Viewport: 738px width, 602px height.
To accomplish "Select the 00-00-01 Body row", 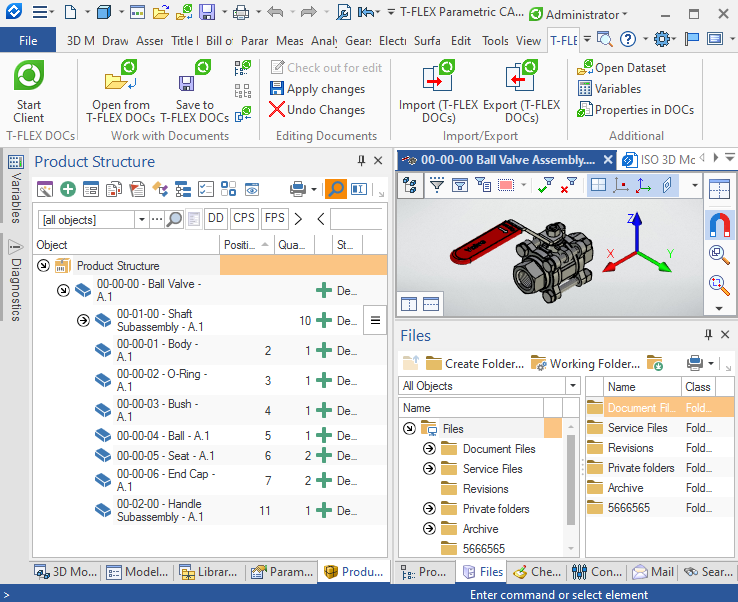I will [x=209, y=351].
